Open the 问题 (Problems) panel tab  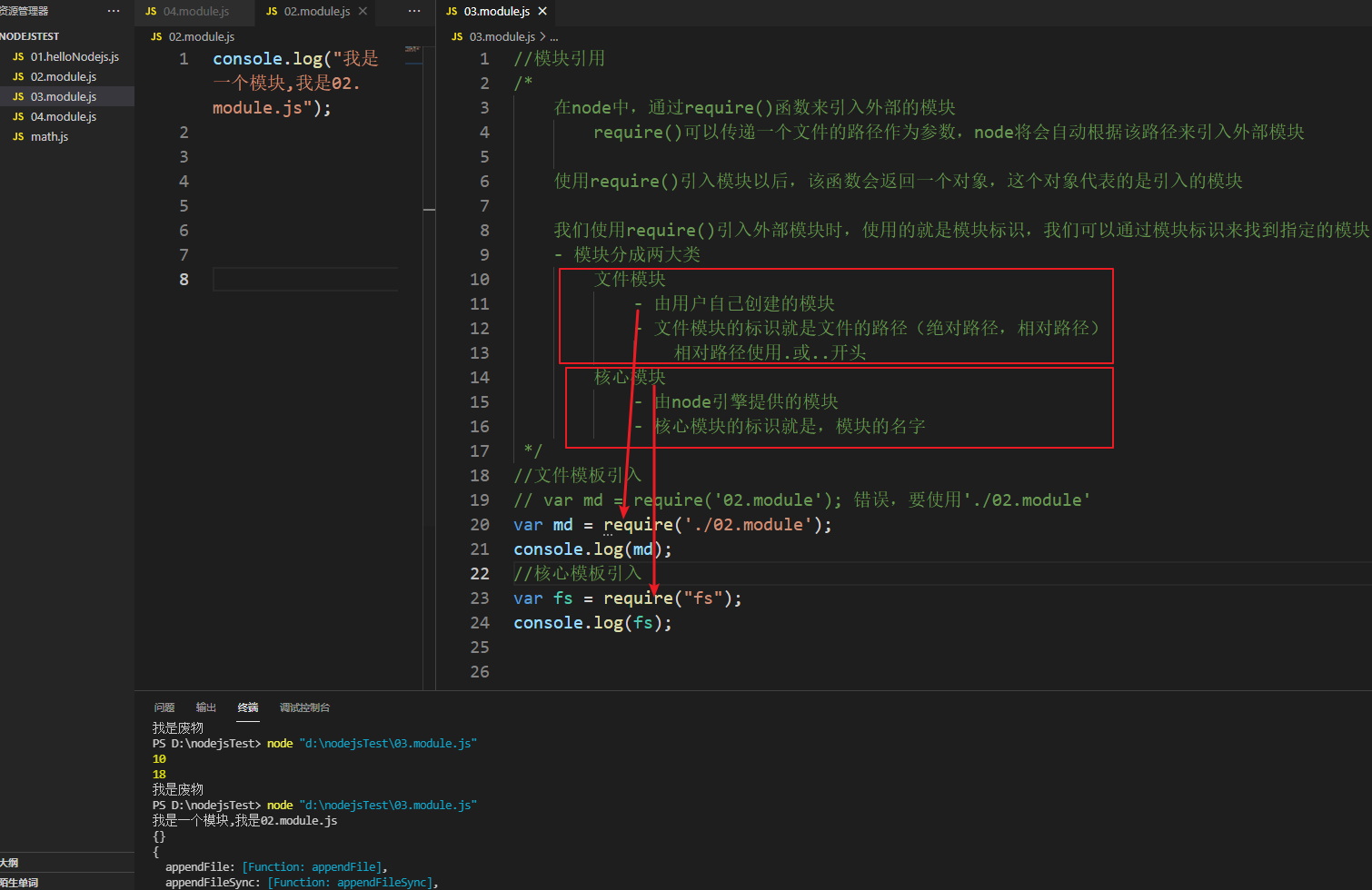164,707
